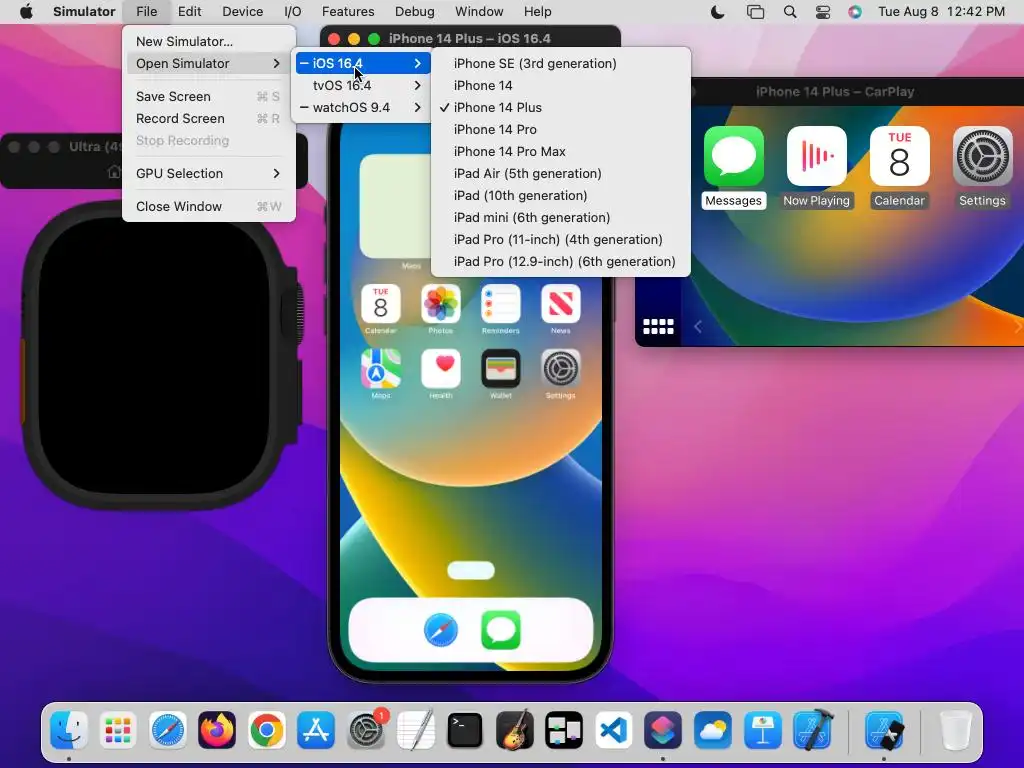Click the home icon on Ultra watch window
Image resolution: width=1024 pixels, height=768 pixels.
point(114,172)
